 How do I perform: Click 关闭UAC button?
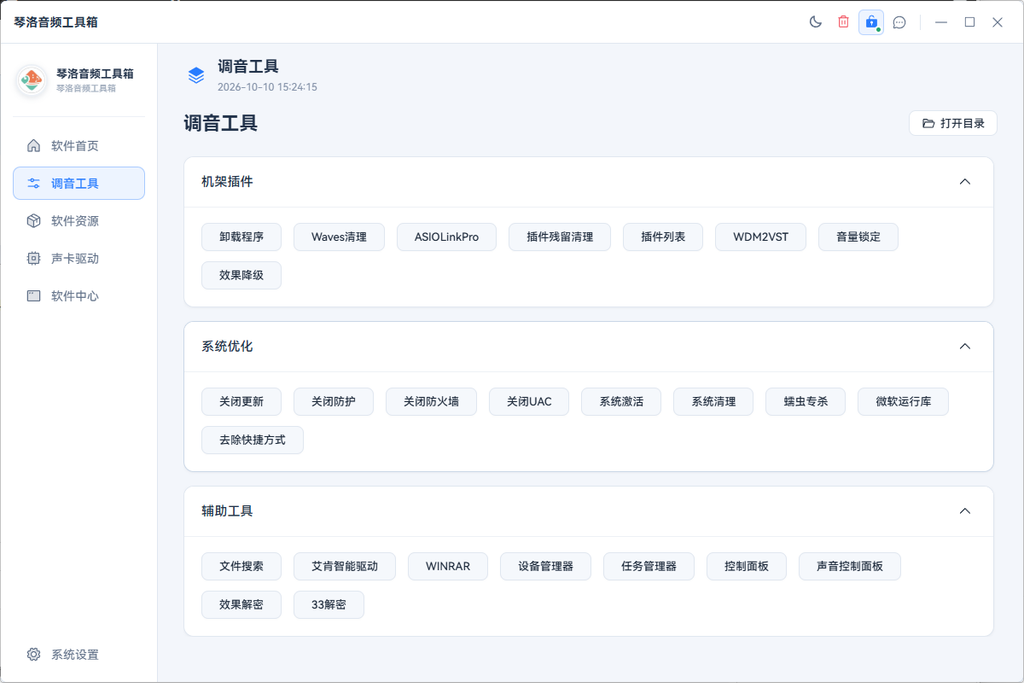point(529,402)
